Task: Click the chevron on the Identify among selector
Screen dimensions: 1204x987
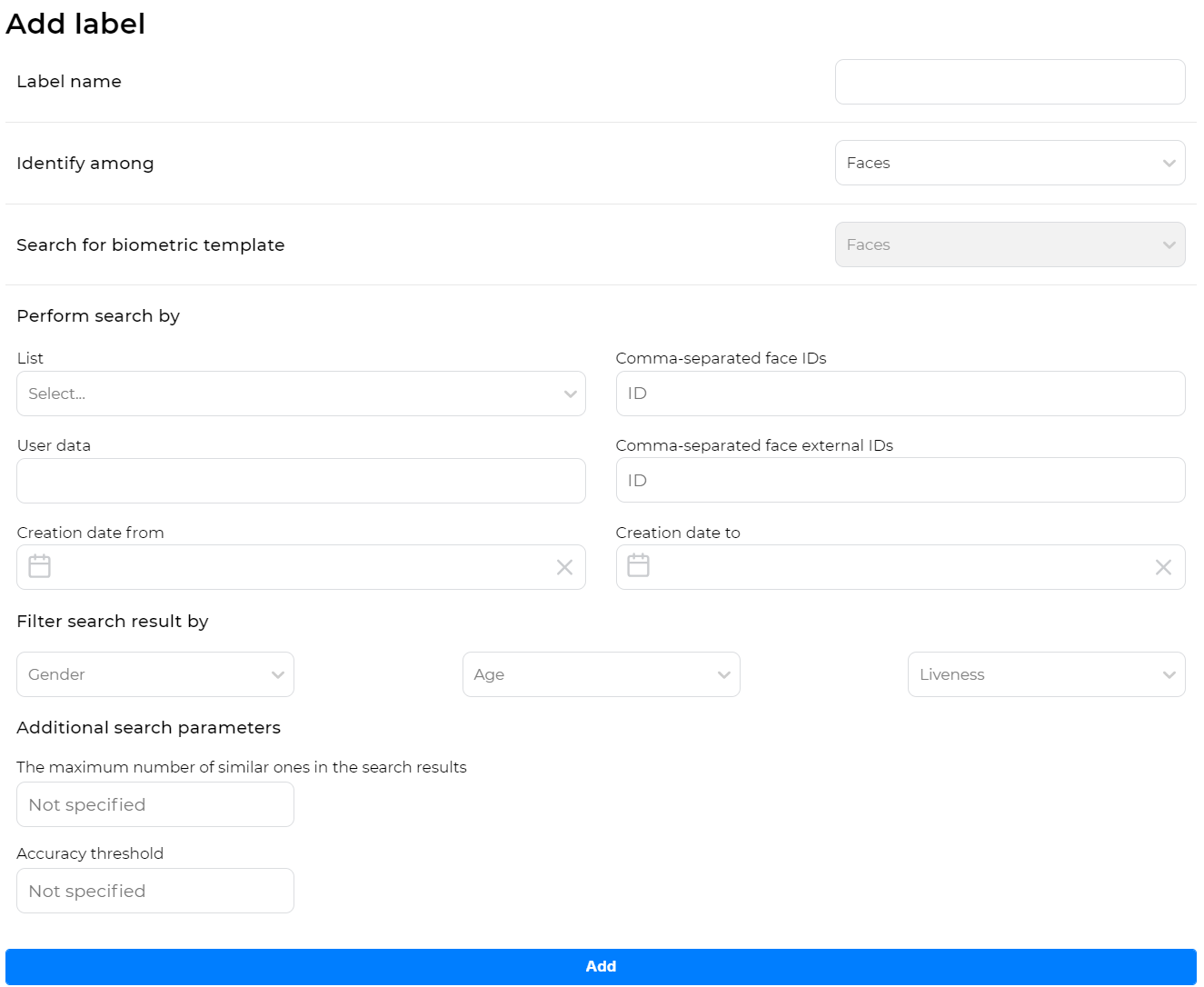Action: pos(1169,163)
